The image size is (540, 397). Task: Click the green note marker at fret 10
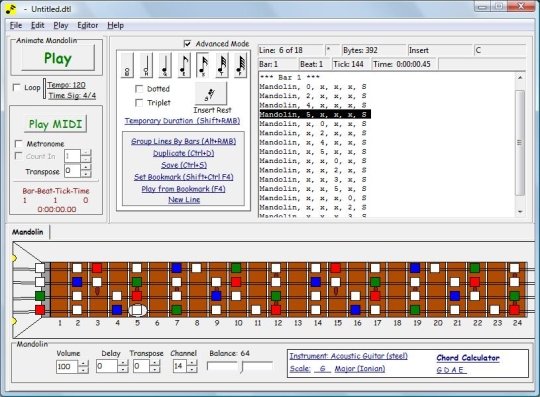coord(236,268)
